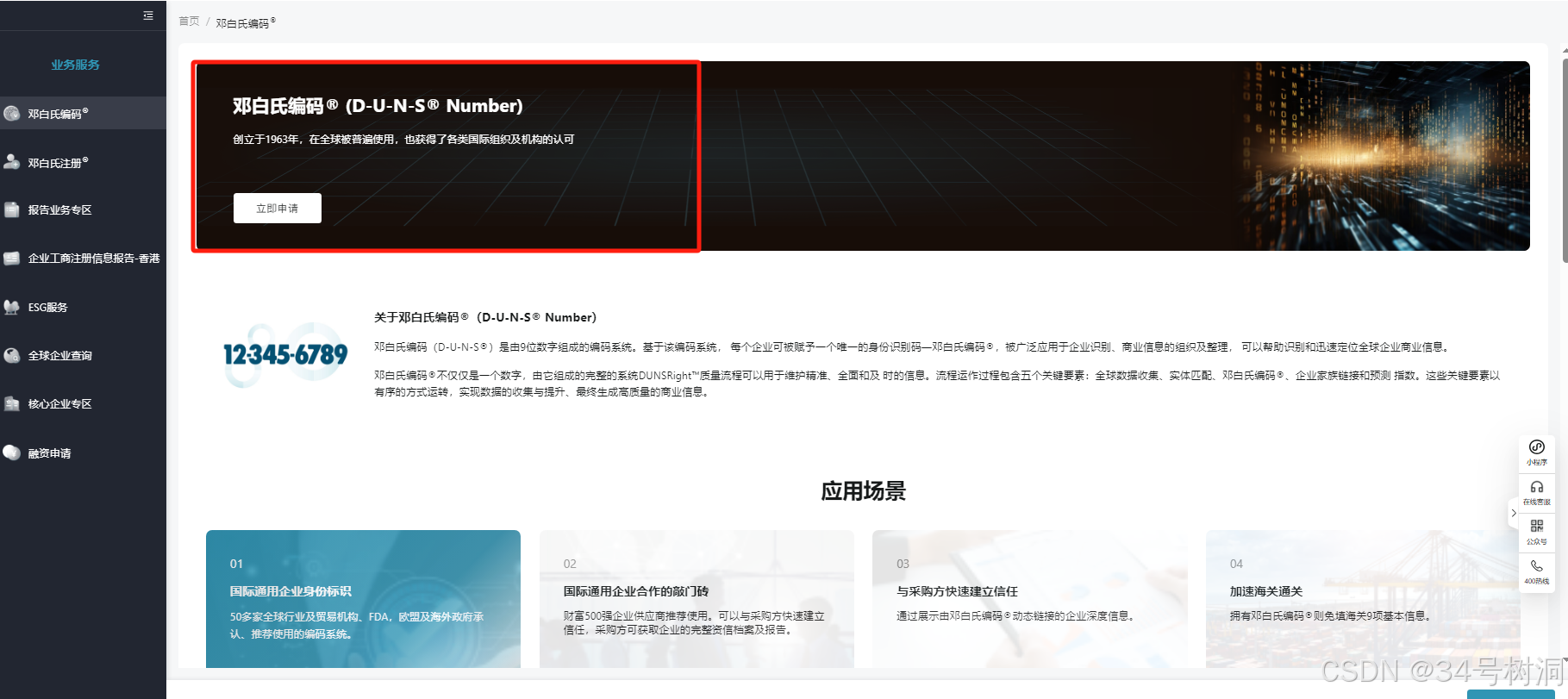Click the 应用场景 section heading
This screenshot has height=699, width=1568.
point(864,491)
